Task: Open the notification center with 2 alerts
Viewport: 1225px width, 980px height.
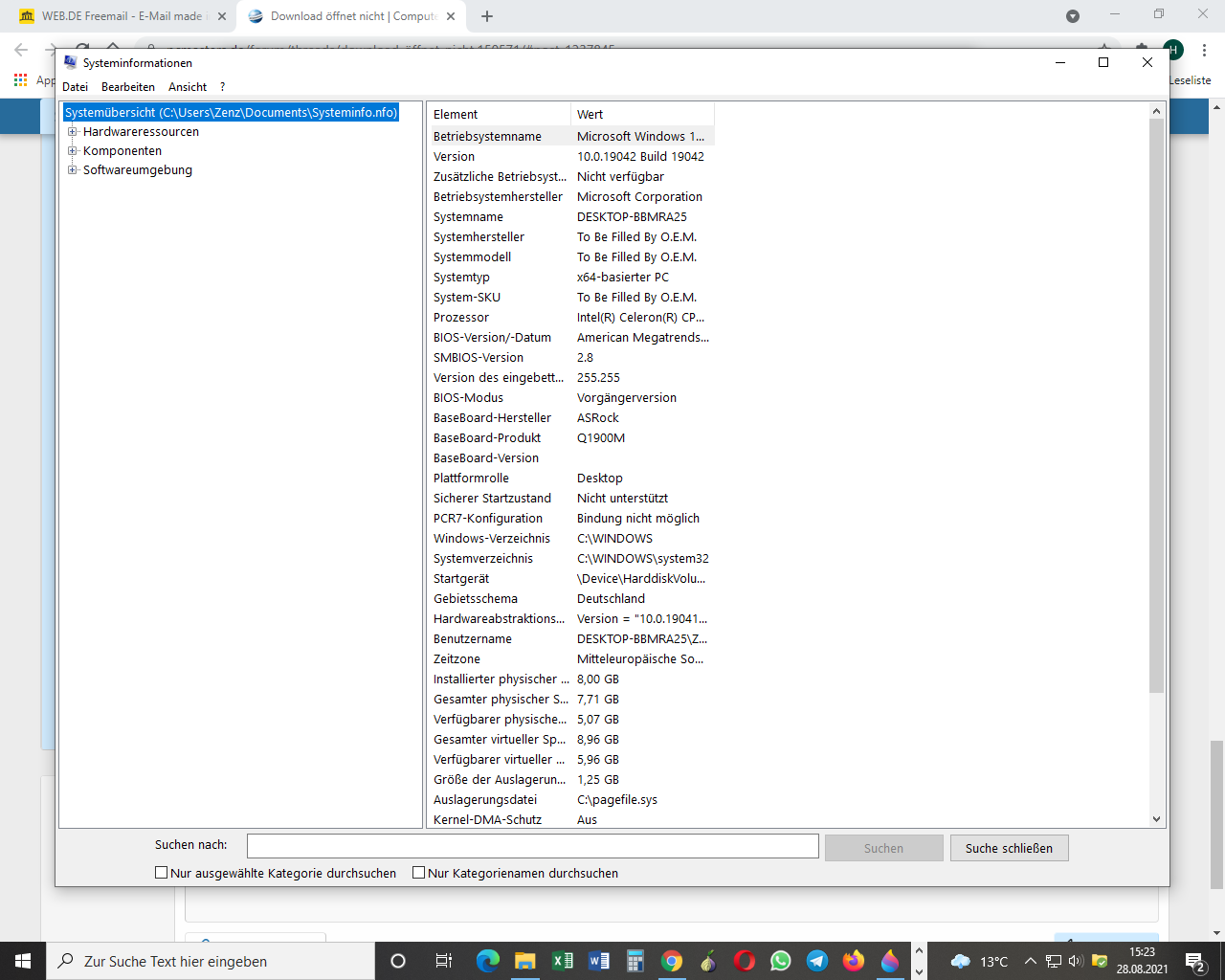Action: click(x=1195, y=962)
